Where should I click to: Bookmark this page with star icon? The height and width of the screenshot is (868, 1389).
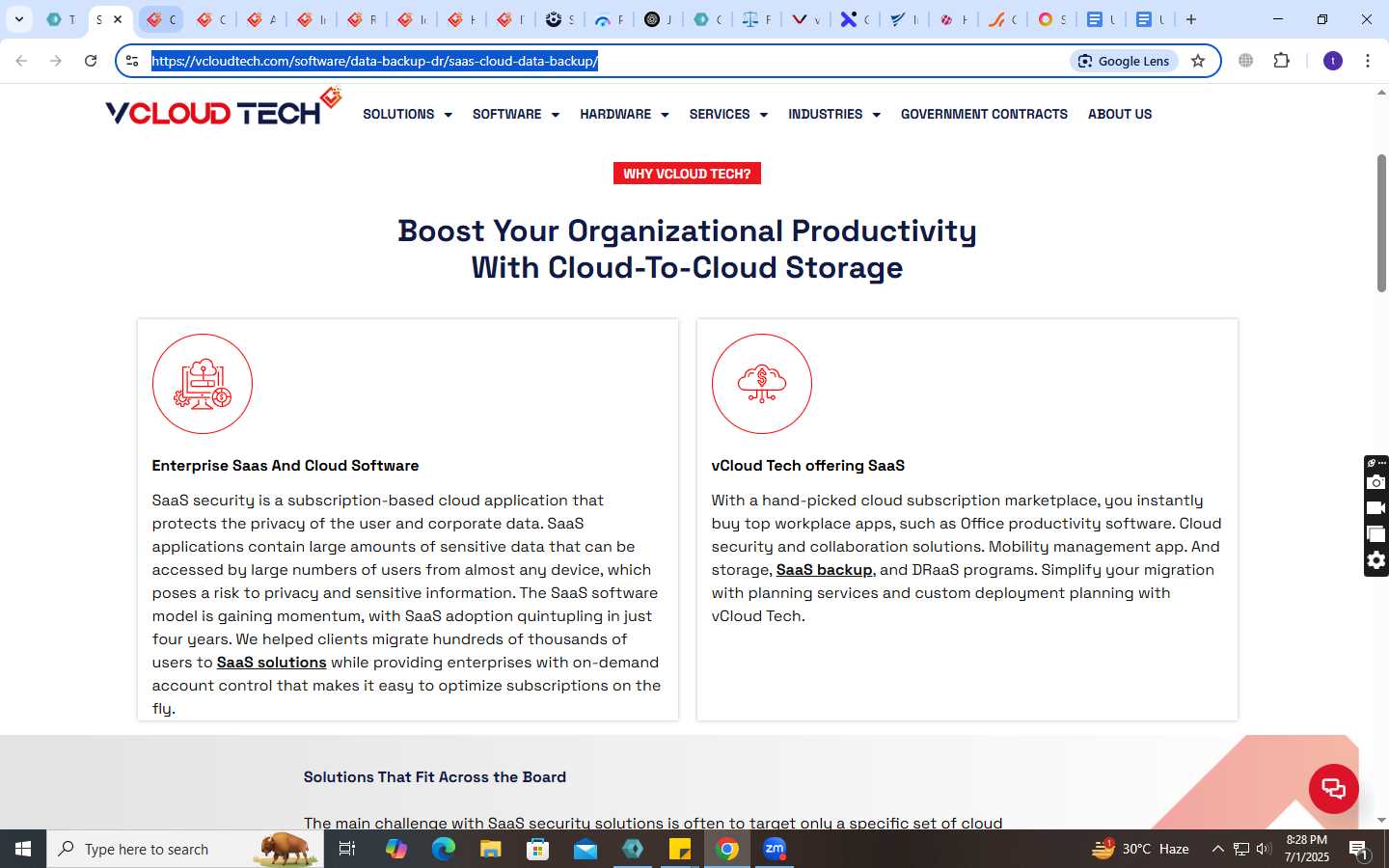(1198, 61)
